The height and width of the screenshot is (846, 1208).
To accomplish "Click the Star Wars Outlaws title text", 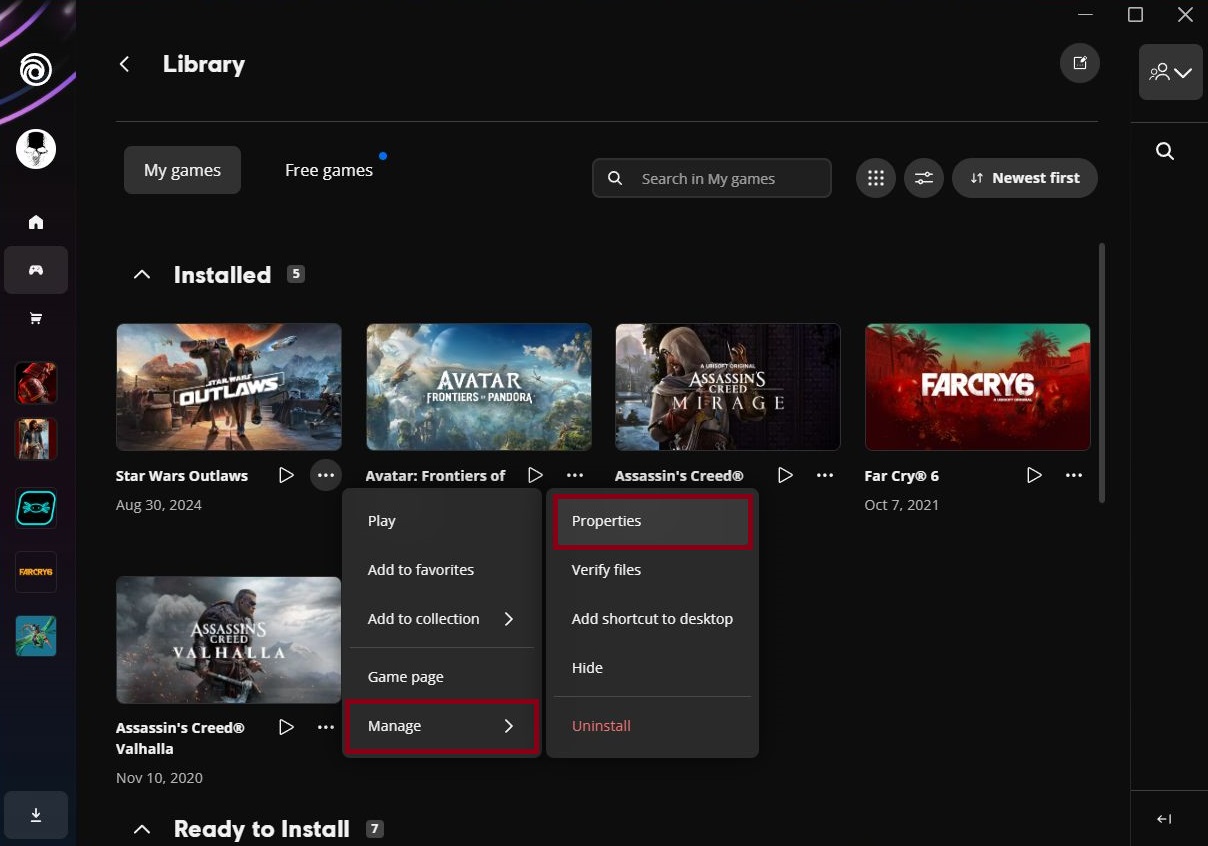I will coord(182,476).
